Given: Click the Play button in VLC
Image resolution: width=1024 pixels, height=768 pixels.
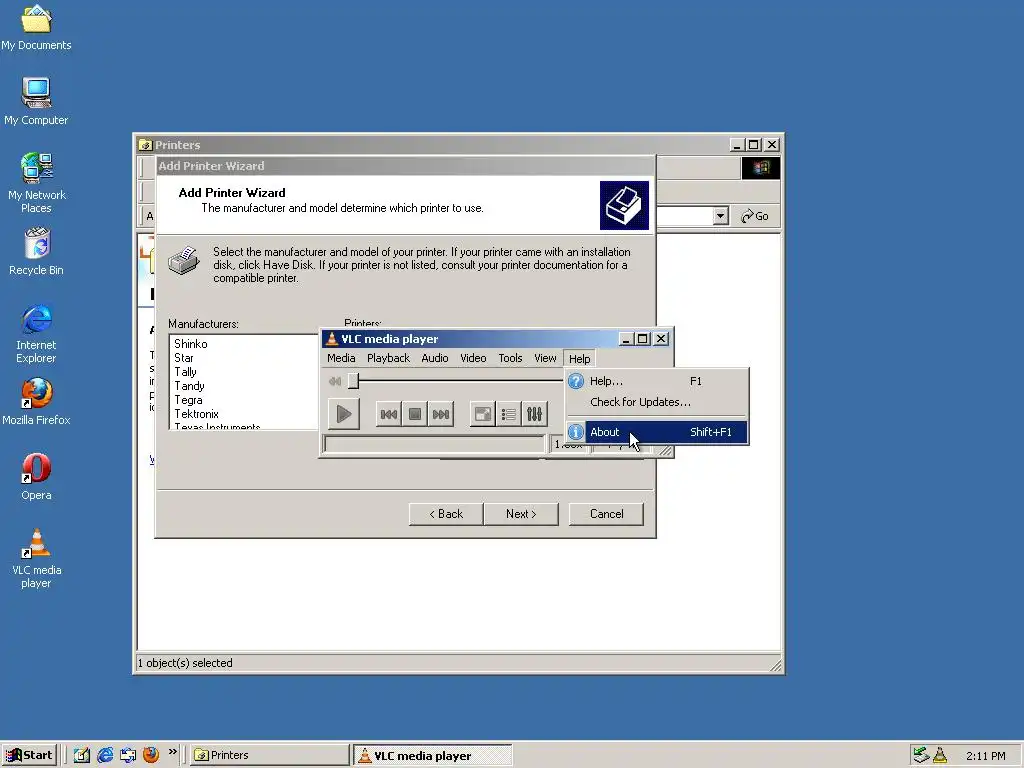Looking at the screenshot, I should click(x=344, y=414).
